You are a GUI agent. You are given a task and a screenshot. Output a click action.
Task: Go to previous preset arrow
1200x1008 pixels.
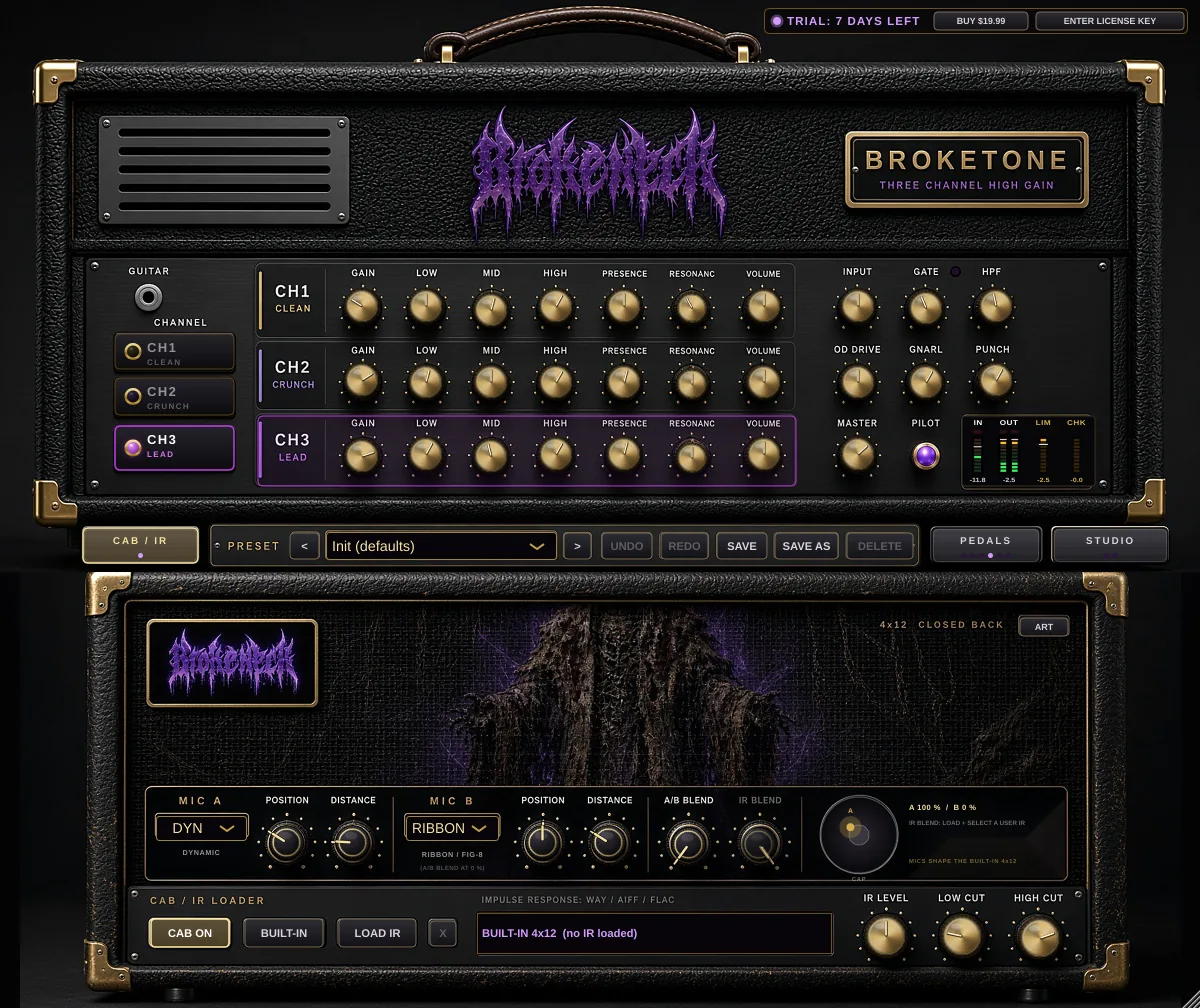pos(305,546)
